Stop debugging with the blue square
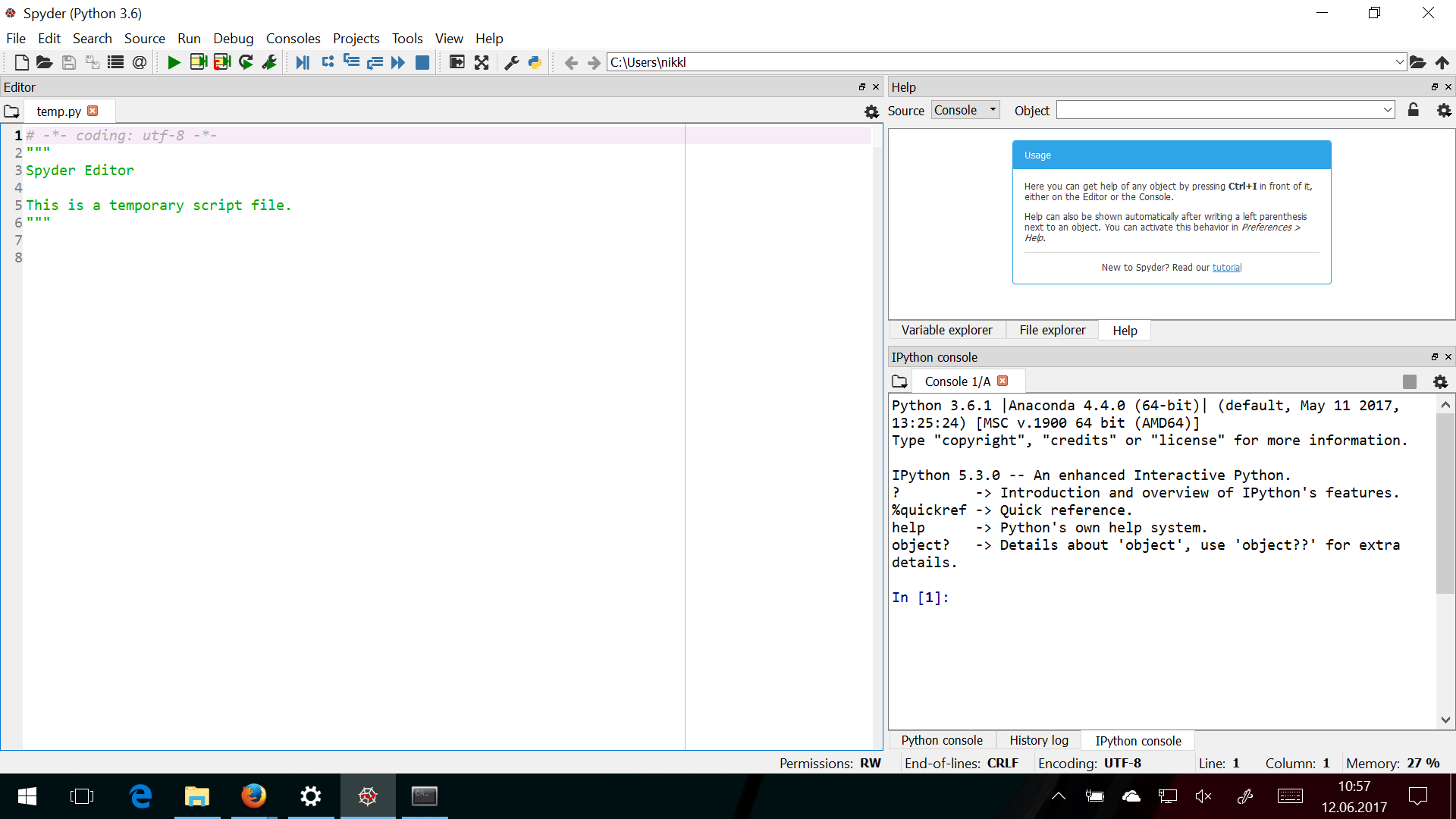This screenshot has height=819, width=1456. [422, 62]
